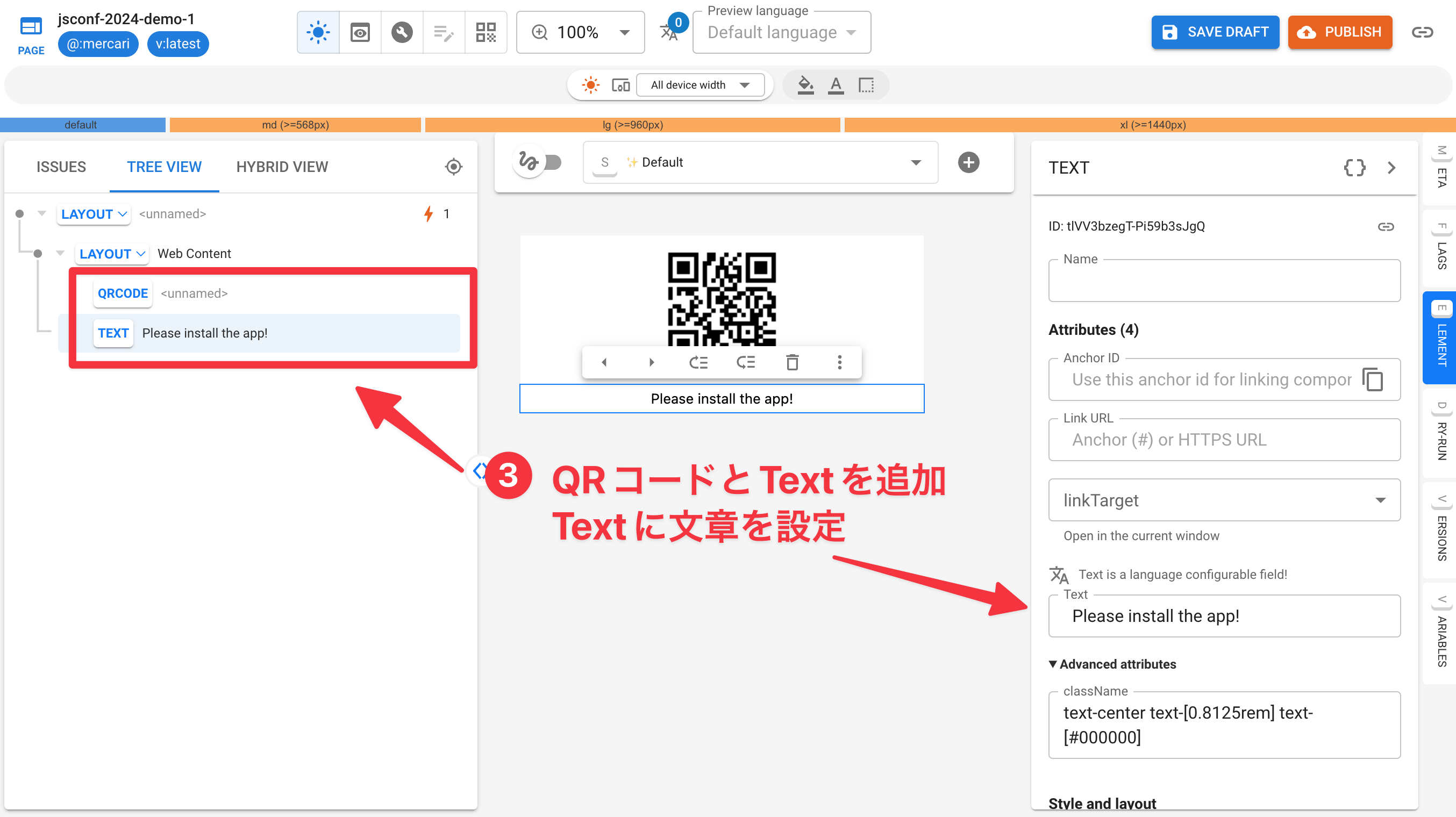Click the Text field Please install the app!
The image size is (1456, 817).
tap(1224, 616)
